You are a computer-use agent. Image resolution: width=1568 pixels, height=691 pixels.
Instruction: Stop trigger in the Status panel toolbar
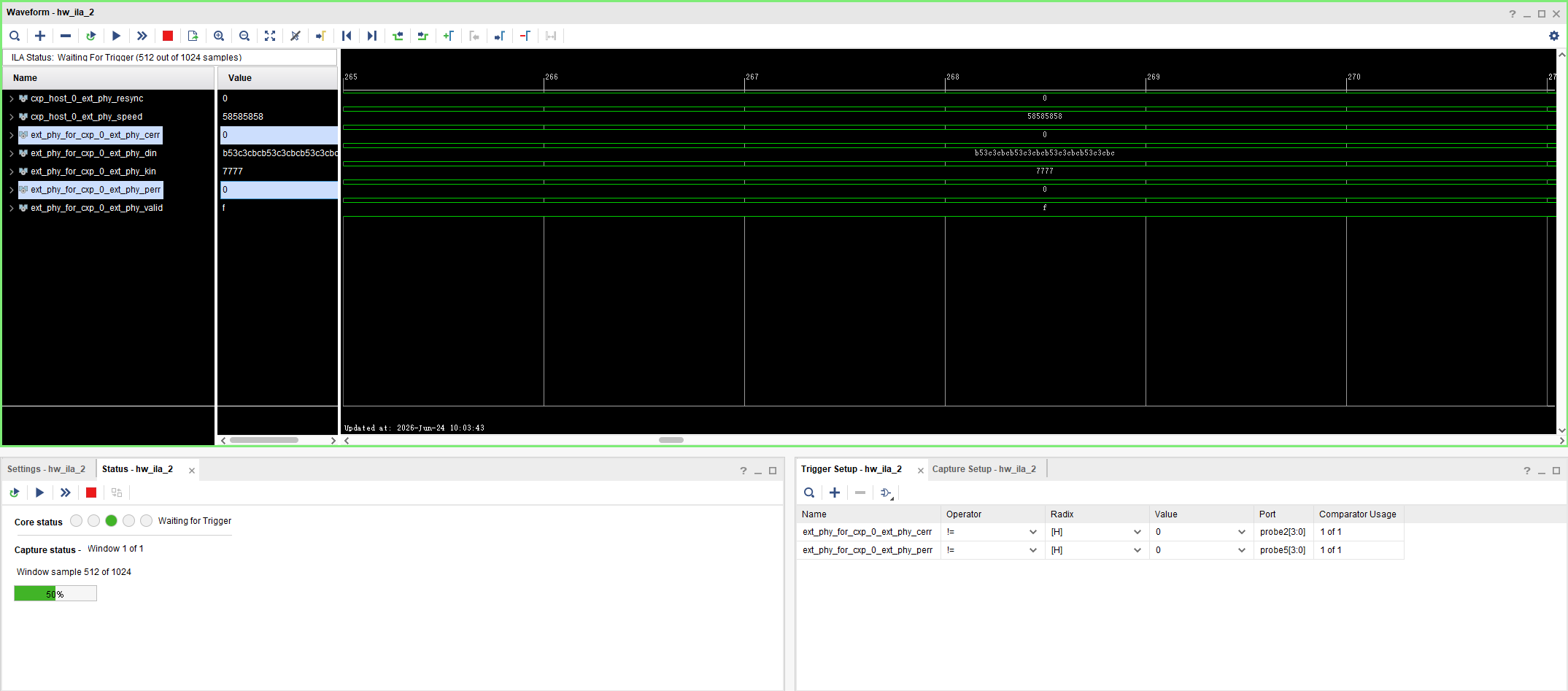tap(91, 493)
